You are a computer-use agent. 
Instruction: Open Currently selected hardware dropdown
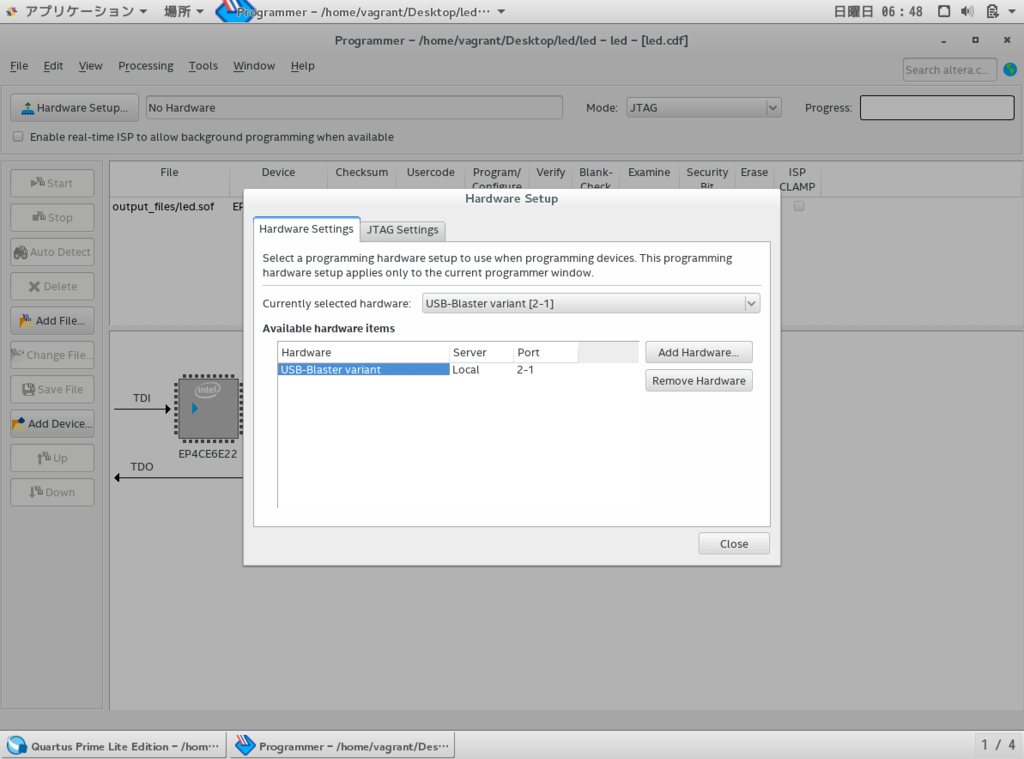click(591, 303)
